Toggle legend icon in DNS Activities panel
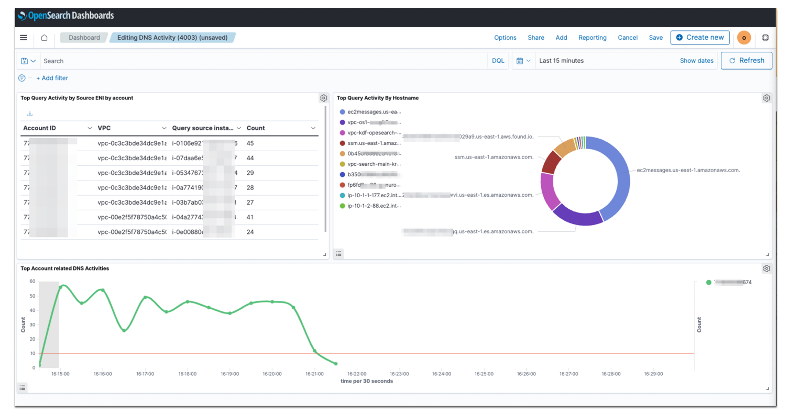 (22, 387)
